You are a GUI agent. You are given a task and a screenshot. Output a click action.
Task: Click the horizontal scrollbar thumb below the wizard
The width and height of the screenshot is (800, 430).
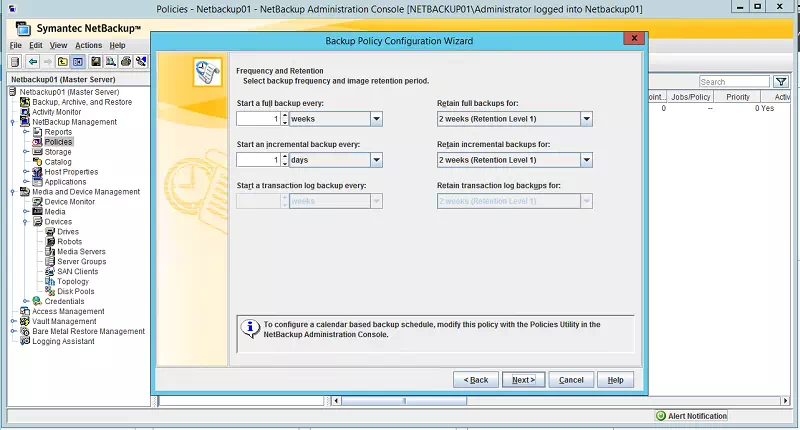404,401
